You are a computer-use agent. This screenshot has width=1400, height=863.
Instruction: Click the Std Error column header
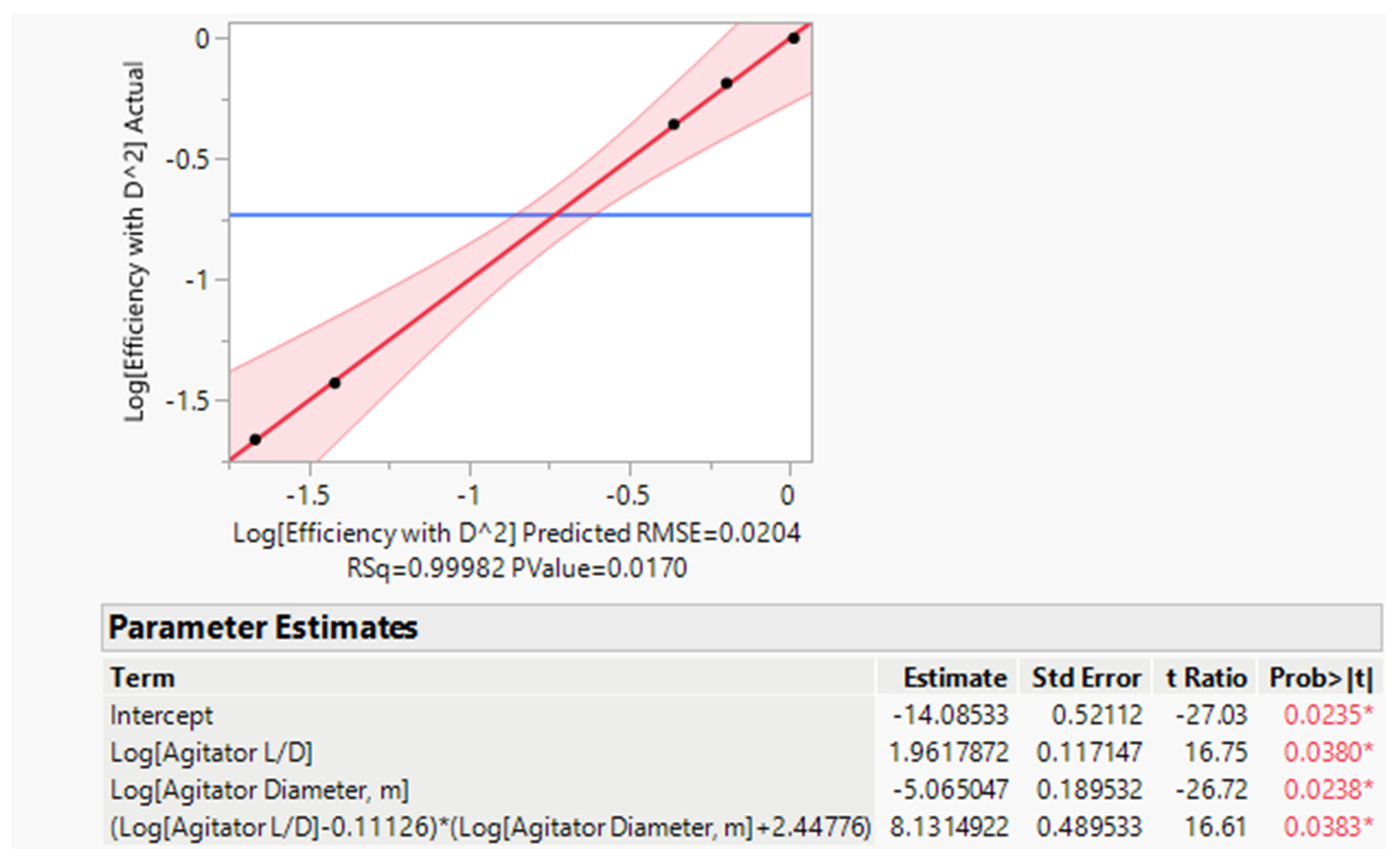click(x=1086, y=678)
